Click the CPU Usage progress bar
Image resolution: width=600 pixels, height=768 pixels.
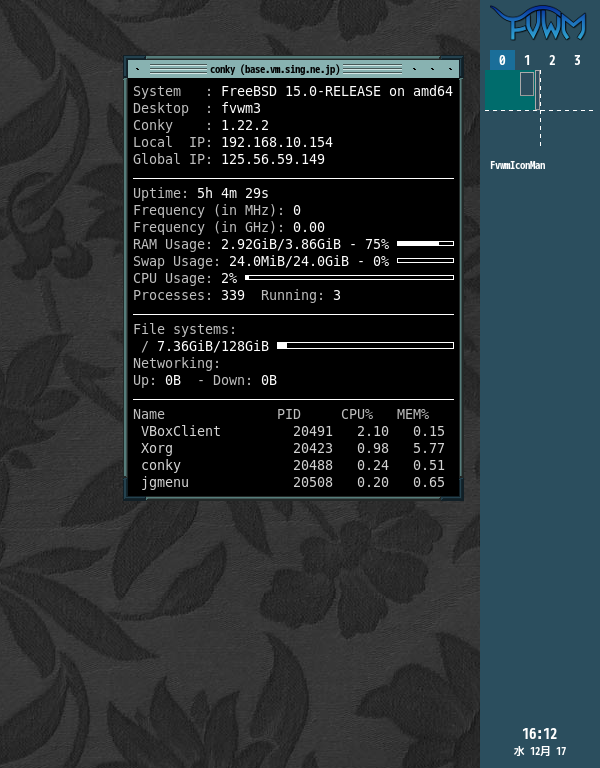[x=349, y=278]
